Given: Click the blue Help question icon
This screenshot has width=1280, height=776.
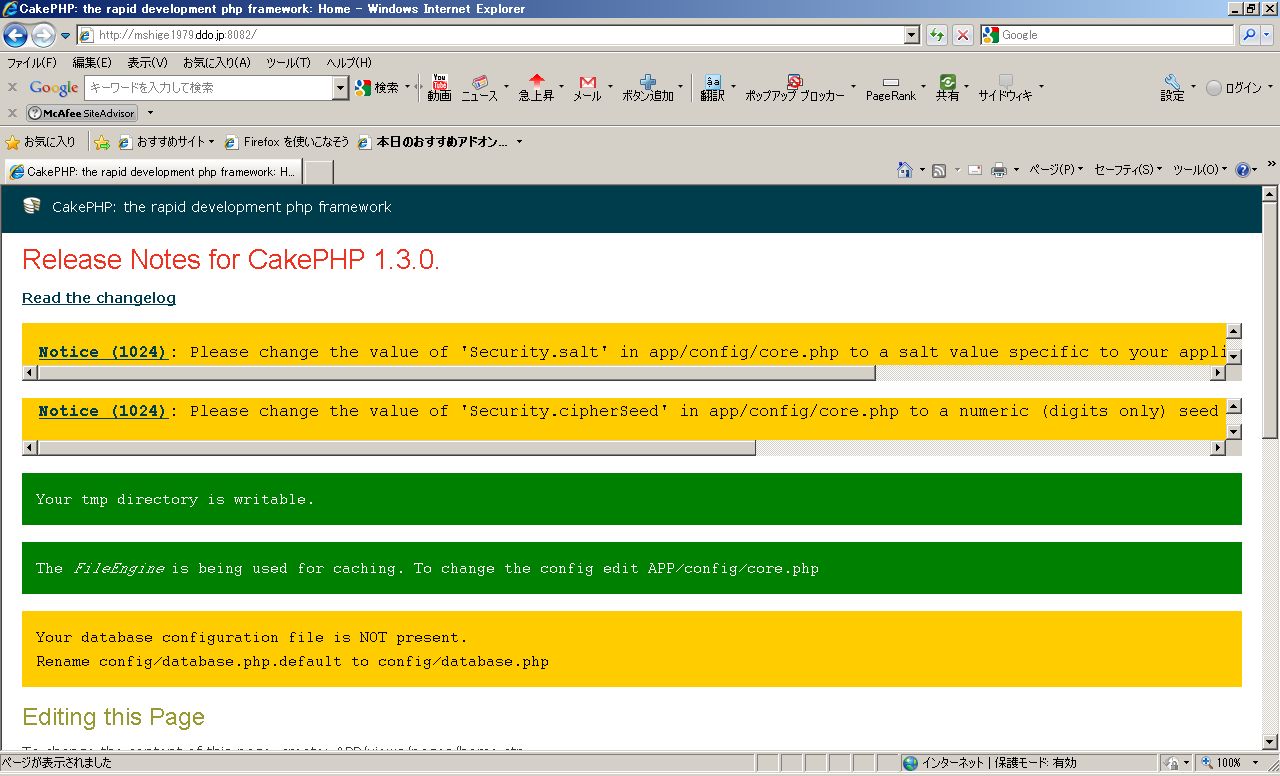Looking at the screenshot, I should [1243, 170].
